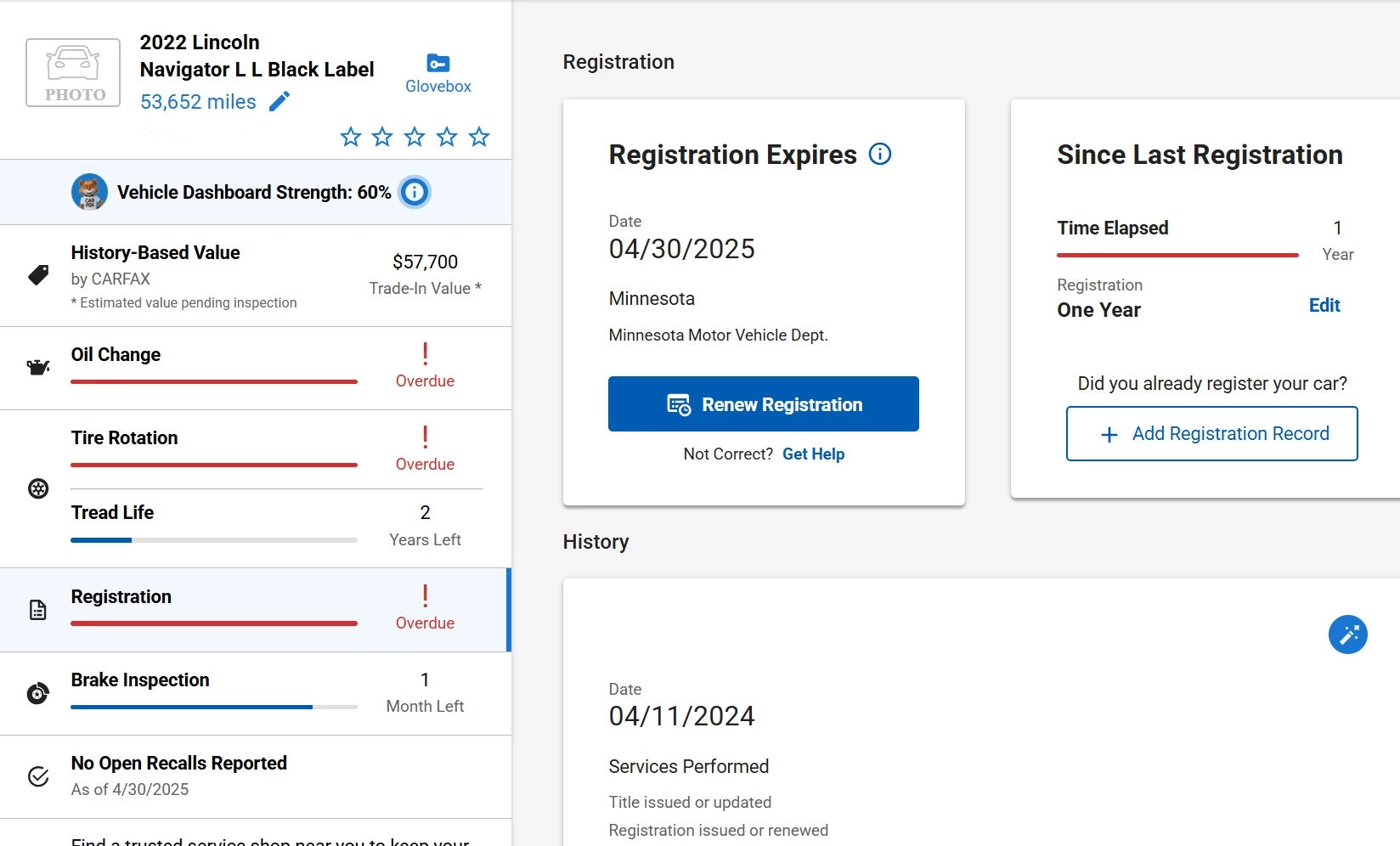The width and height of the screenshot is (1400, 846).
Task: Click the Glovebox label link
Action: [x=438, y=87]
